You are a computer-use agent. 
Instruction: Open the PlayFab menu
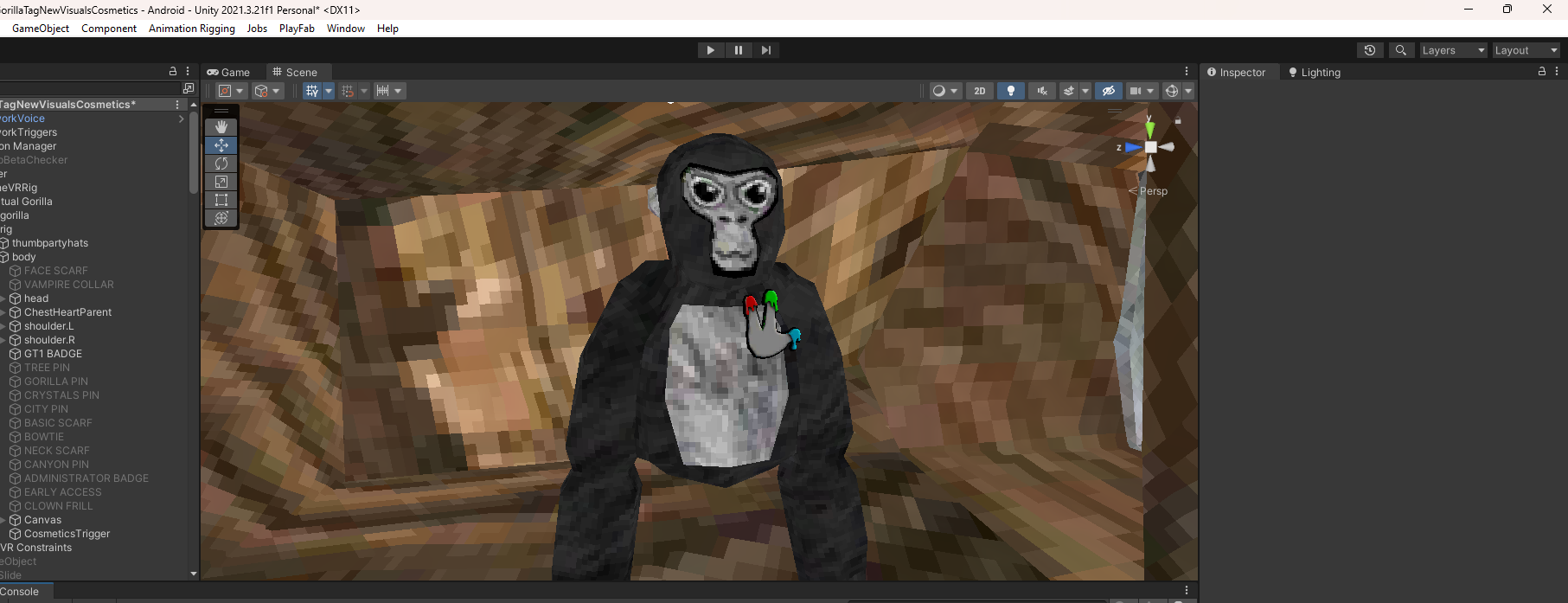297,29
